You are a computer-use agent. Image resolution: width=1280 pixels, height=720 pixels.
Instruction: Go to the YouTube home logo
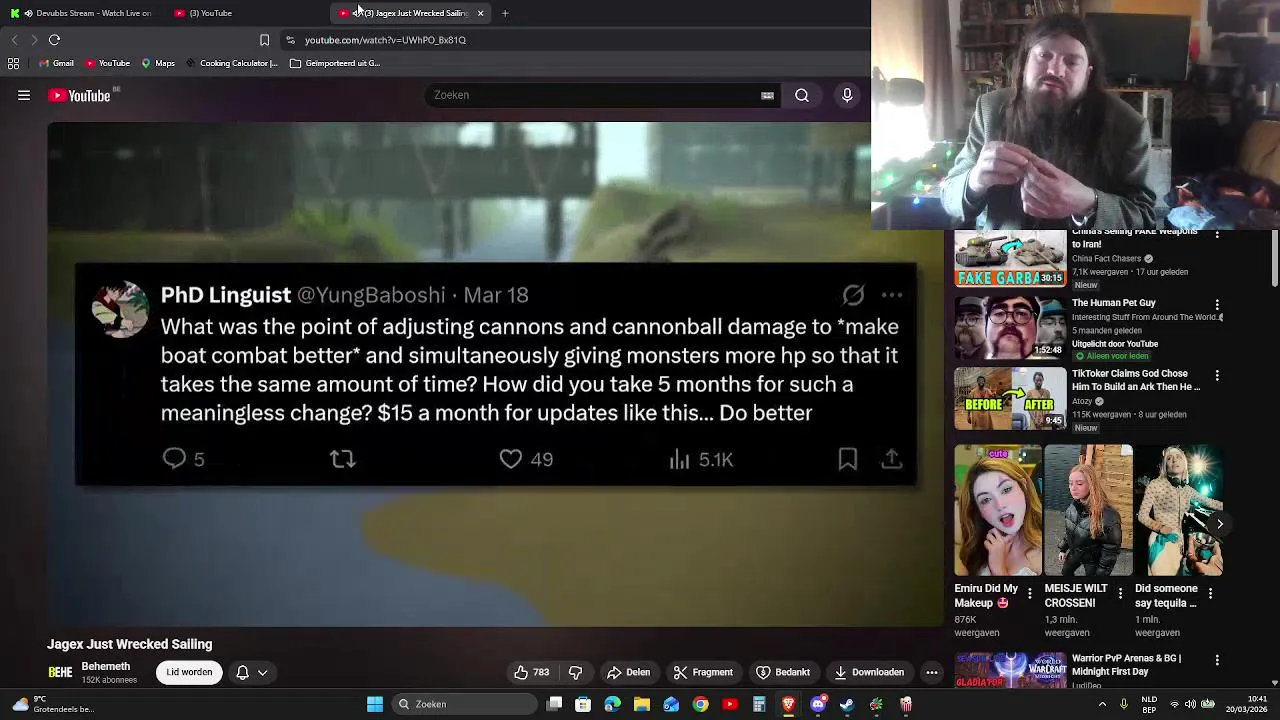pos(79,95)
